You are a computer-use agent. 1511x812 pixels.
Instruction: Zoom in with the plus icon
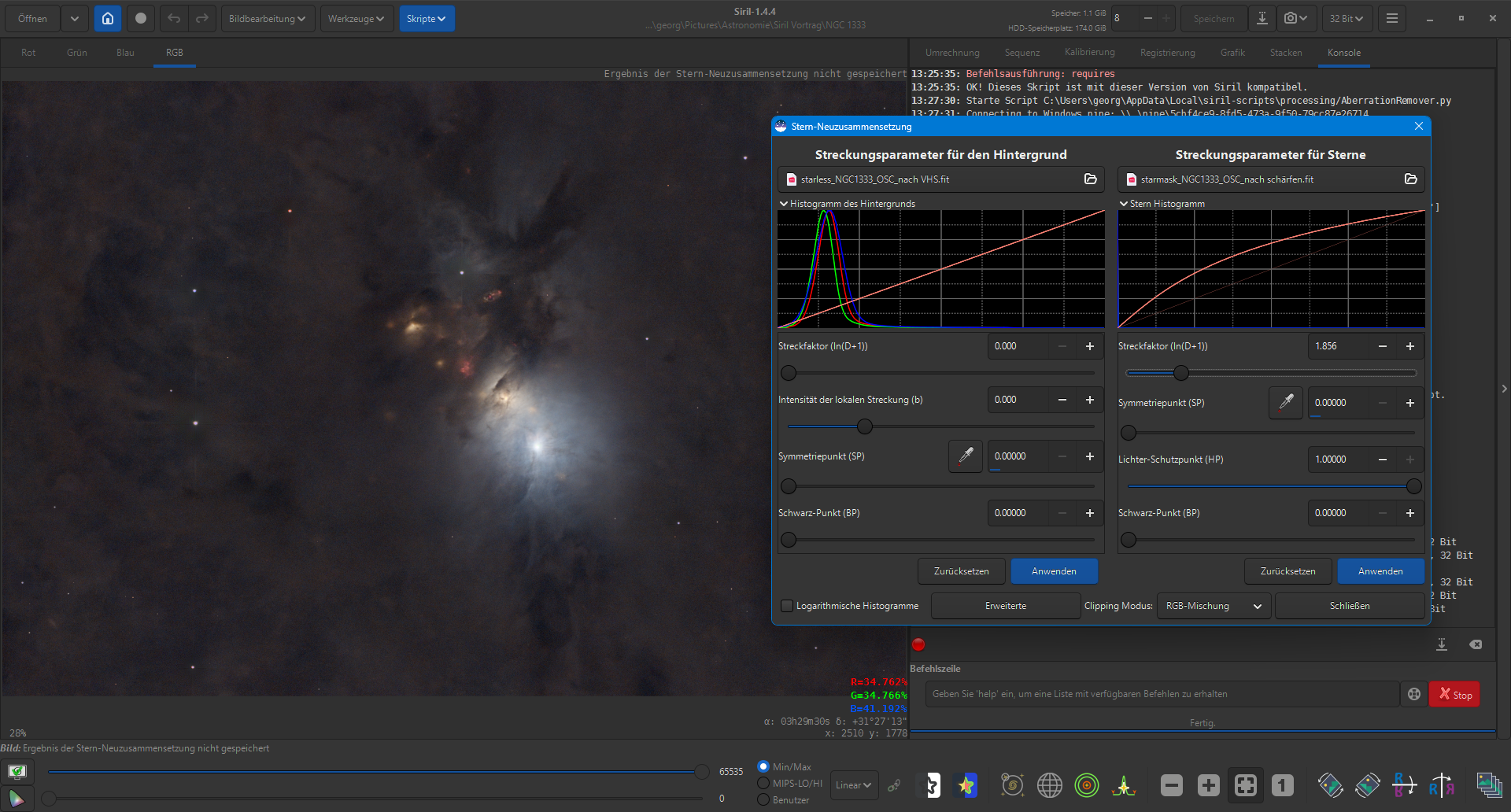[x=1209, y=784]
